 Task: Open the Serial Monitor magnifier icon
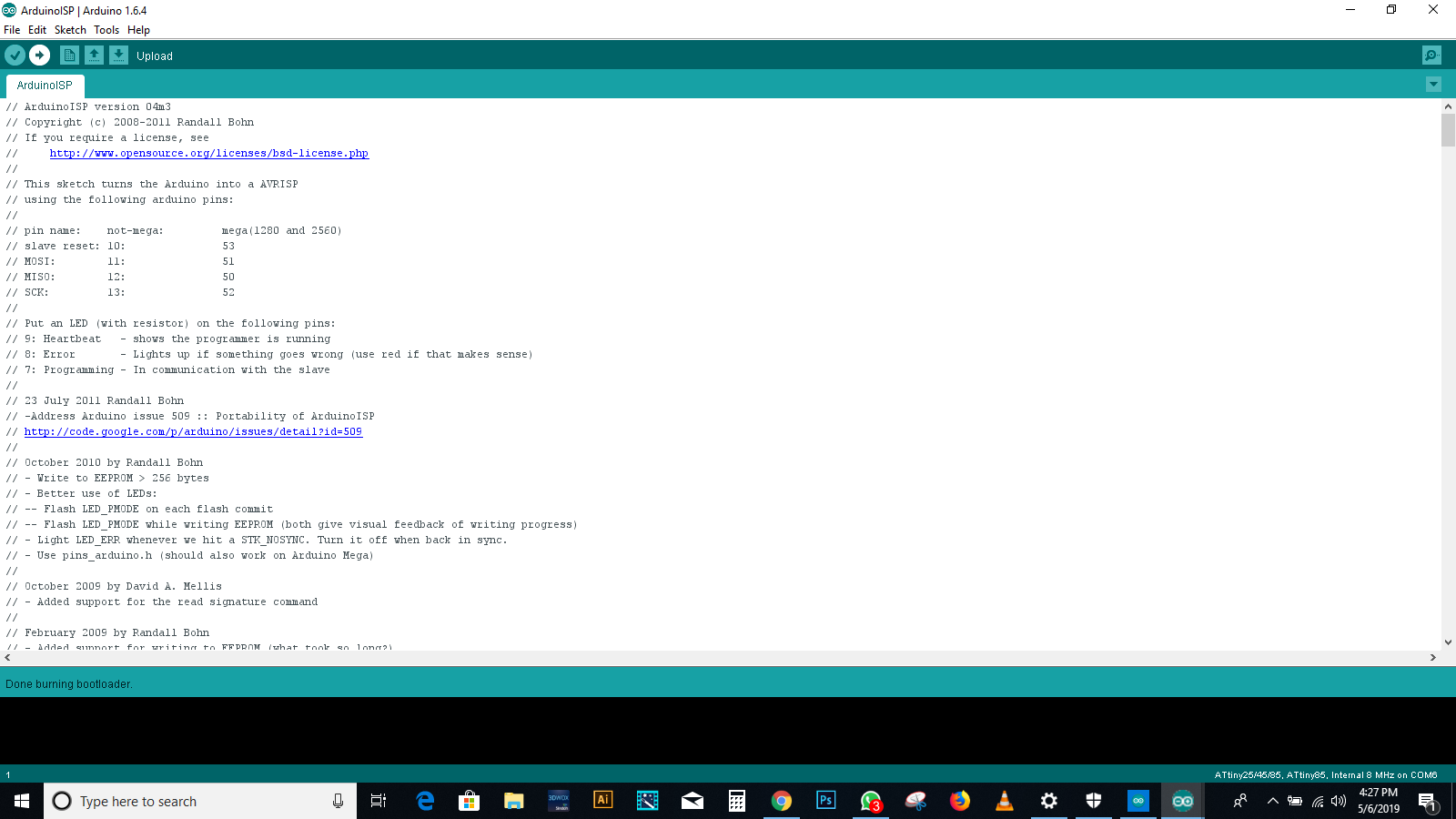pyautogui.click(x=1431, y=56)
